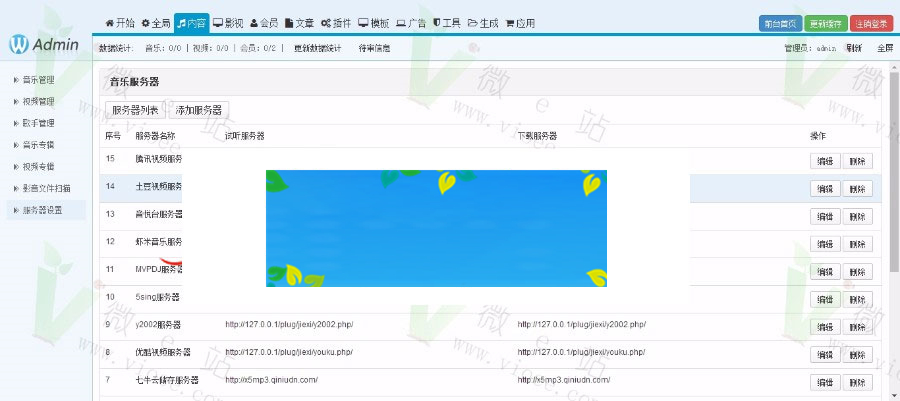Click the 文章 document icon
The image size is (900, 401).
pyautogui.click(x=290, y=23)
